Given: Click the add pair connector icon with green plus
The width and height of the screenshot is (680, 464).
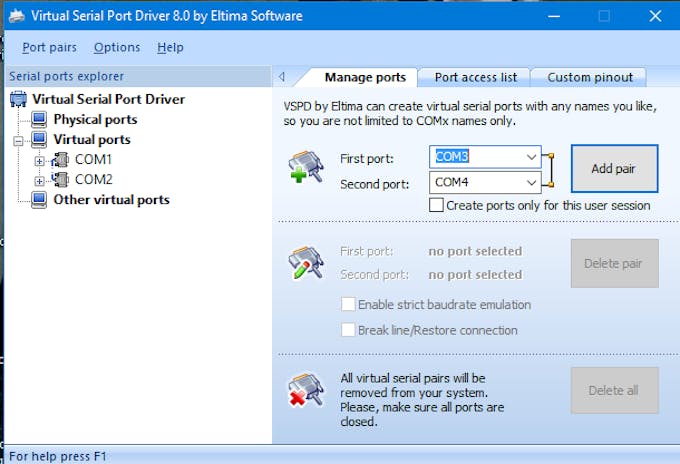Looking at the screenshot, I should (306, 167).
